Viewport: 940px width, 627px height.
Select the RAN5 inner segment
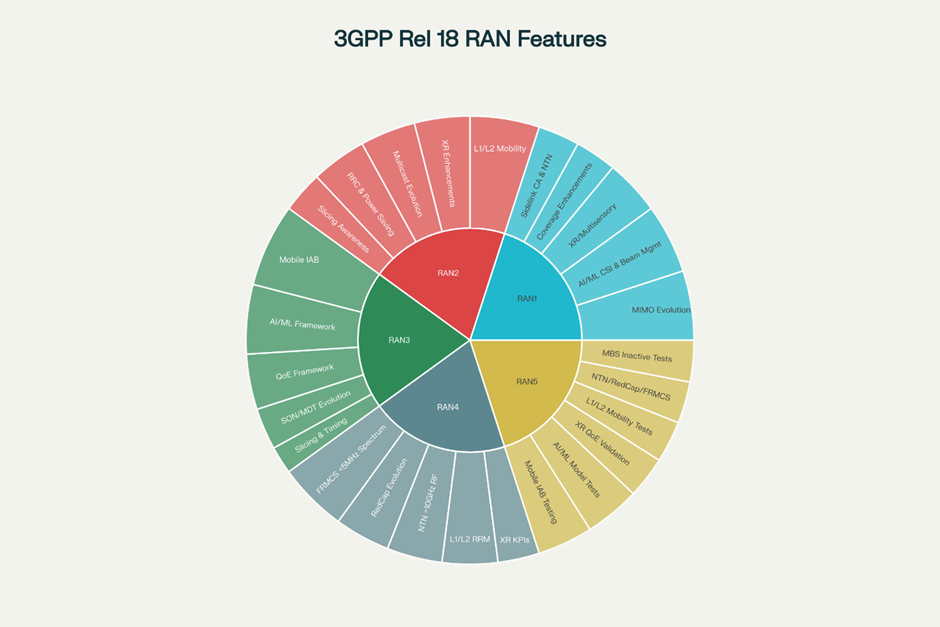(x=527, y=383)
